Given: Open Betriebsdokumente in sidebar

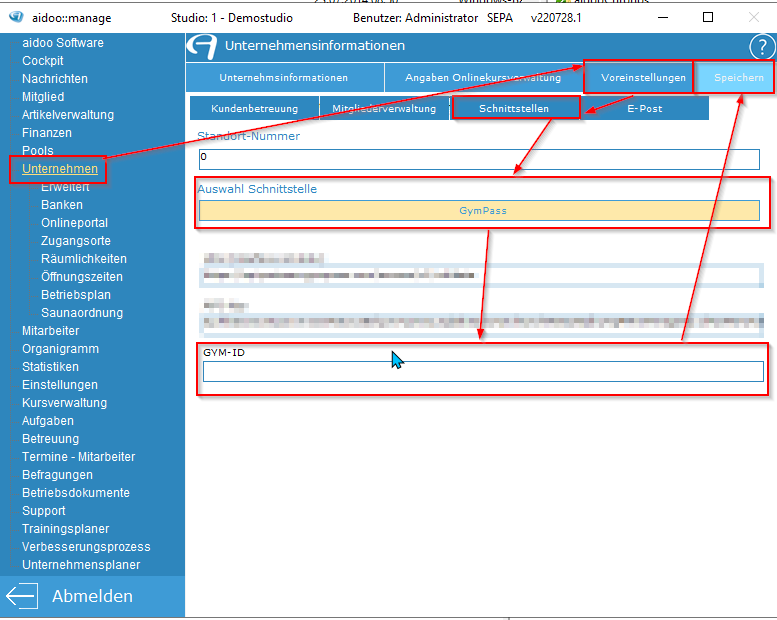Looking at the screenshot, I should coord(75,493).
